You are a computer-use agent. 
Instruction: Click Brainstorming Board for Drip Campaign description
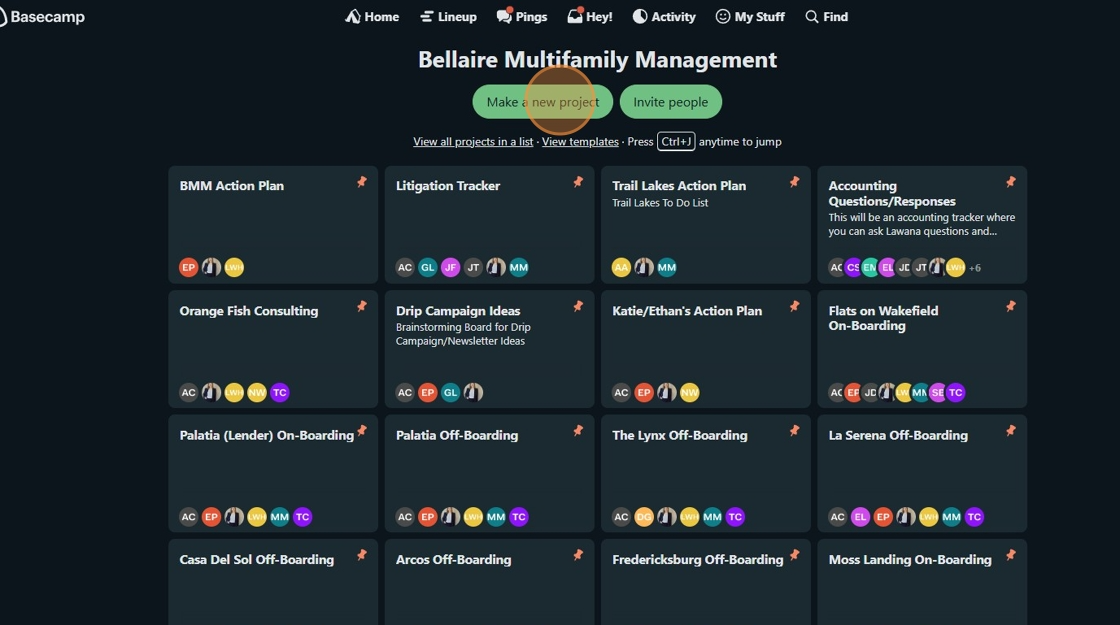[463, 334]
